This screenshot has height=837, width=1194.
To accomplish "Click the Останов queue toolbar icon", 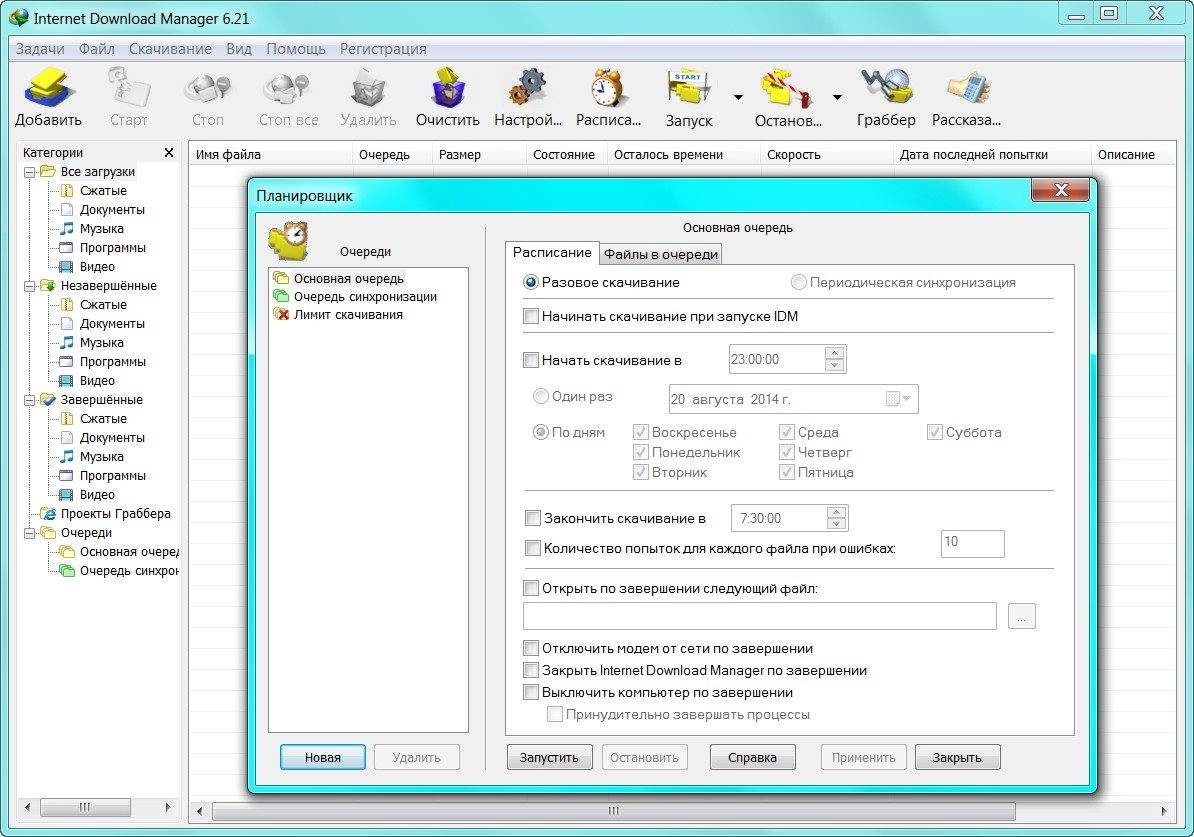I will pos(788,97).
